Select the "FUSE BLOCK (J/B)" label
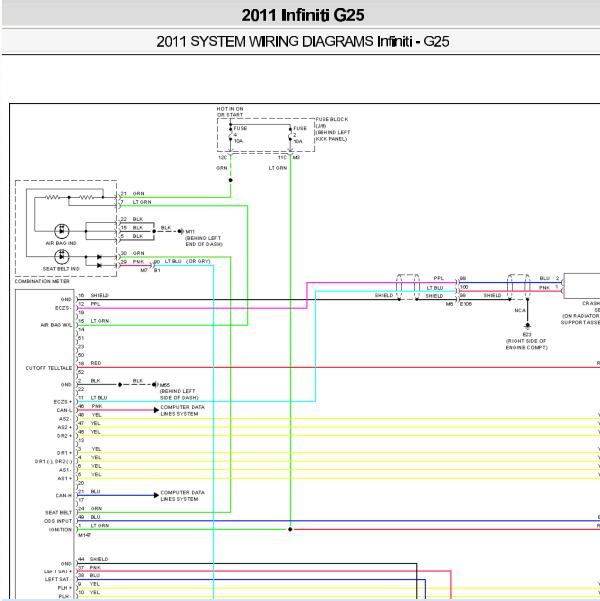Viewport: 600px width, 601px height. tap(332, 122)
